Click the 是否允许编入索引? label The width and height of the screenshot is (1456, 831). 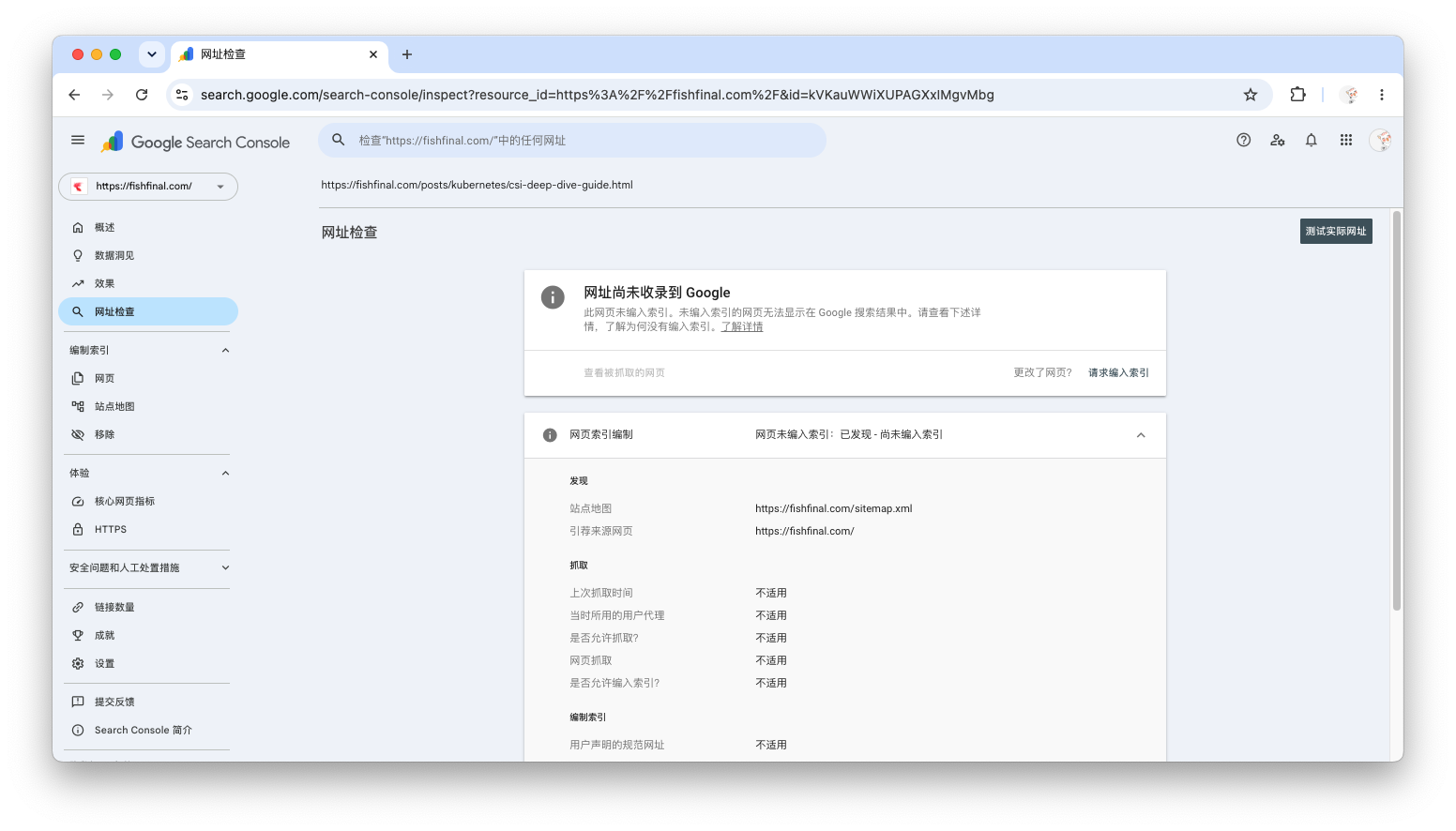pyautogui.click(x=614, y=684)
